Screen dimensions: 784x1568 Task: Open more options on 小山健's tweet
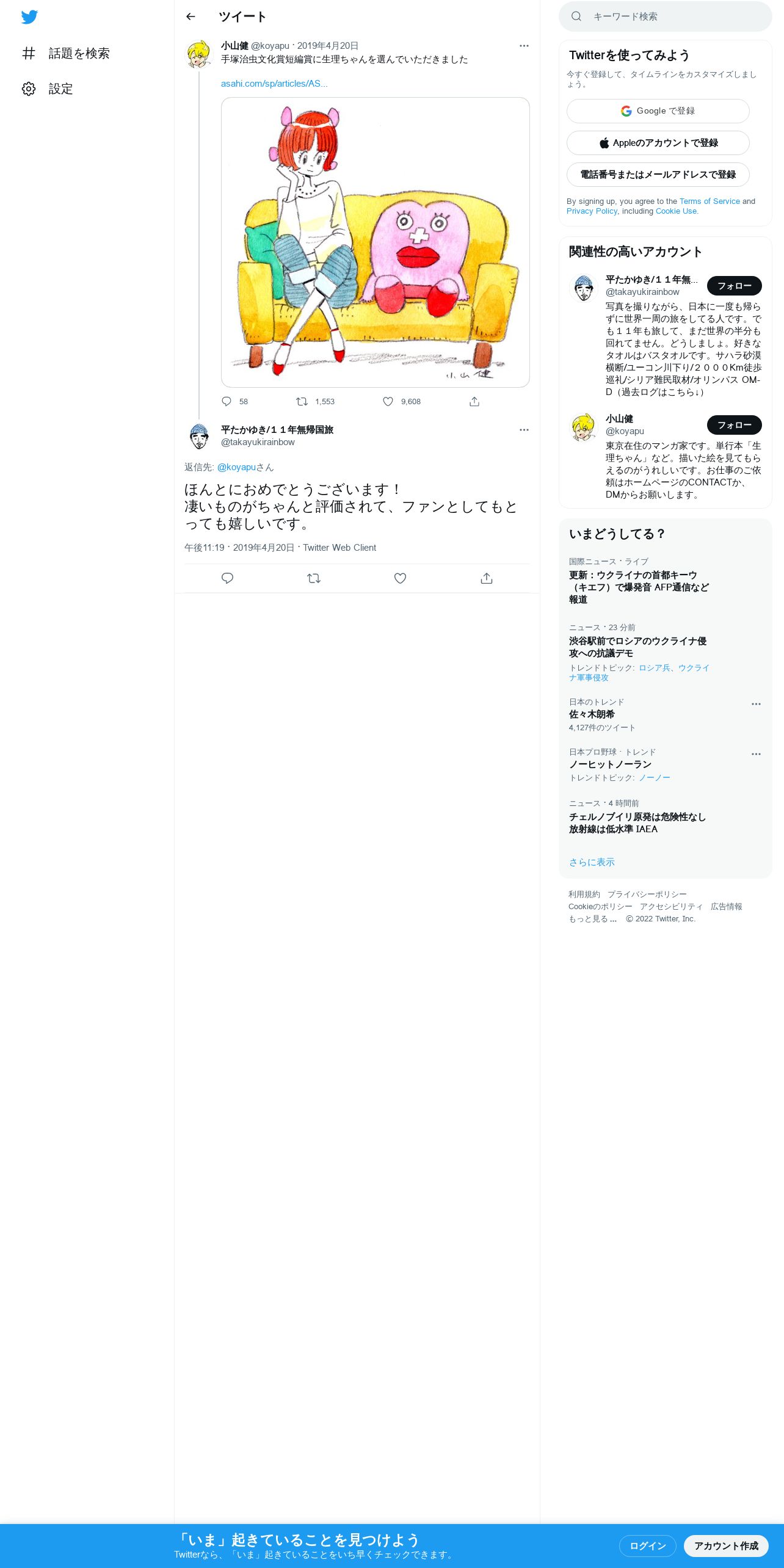click(524, 46)
